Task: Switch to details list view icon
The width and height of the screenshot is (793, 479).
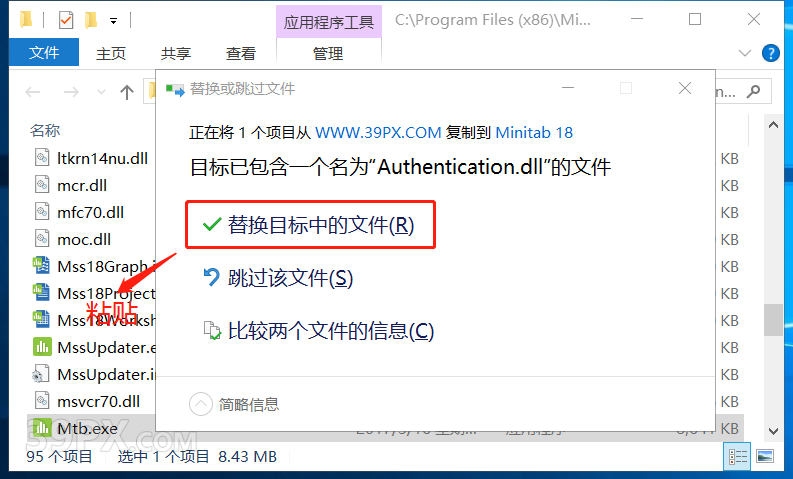Action: point(738,457)
